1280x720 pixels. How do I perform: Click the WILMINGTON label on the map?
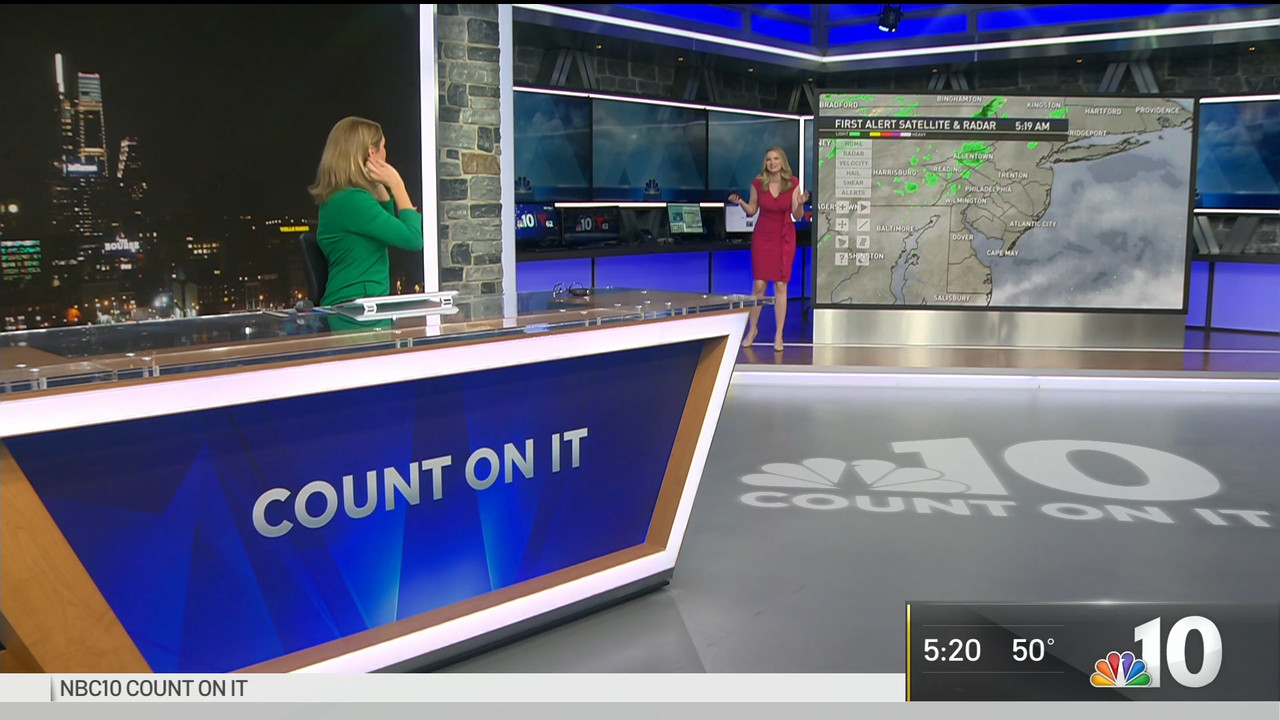tap(966, 200)
